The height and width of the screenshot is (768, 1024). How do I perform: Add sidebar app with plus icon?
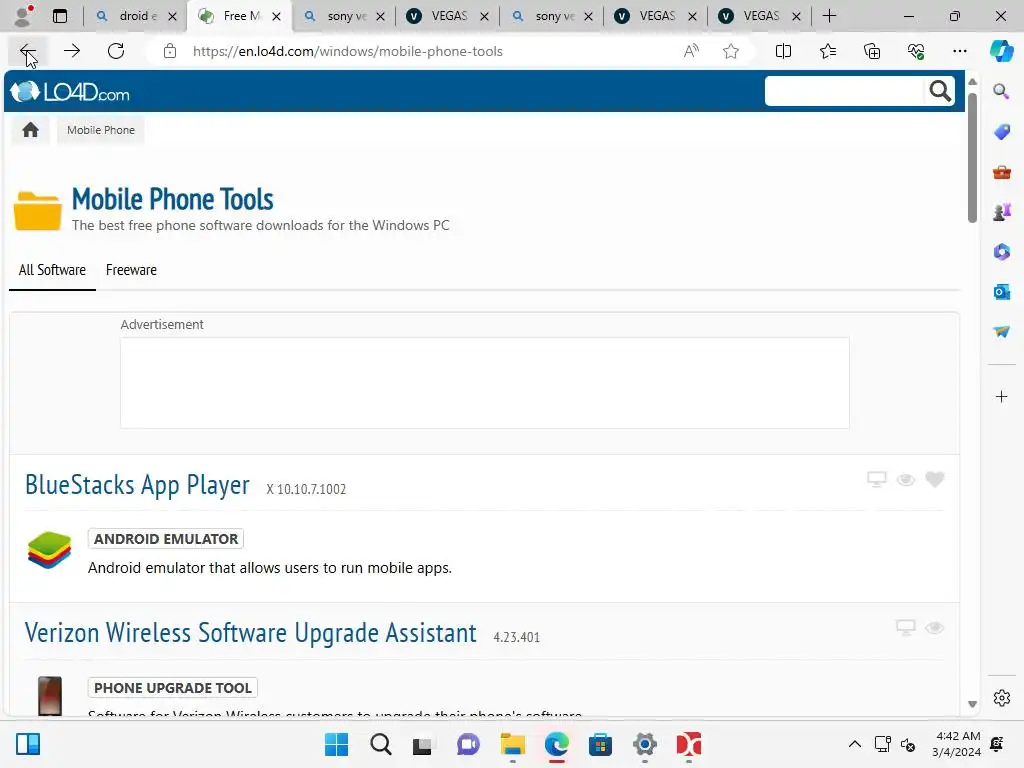[1001, 396]
